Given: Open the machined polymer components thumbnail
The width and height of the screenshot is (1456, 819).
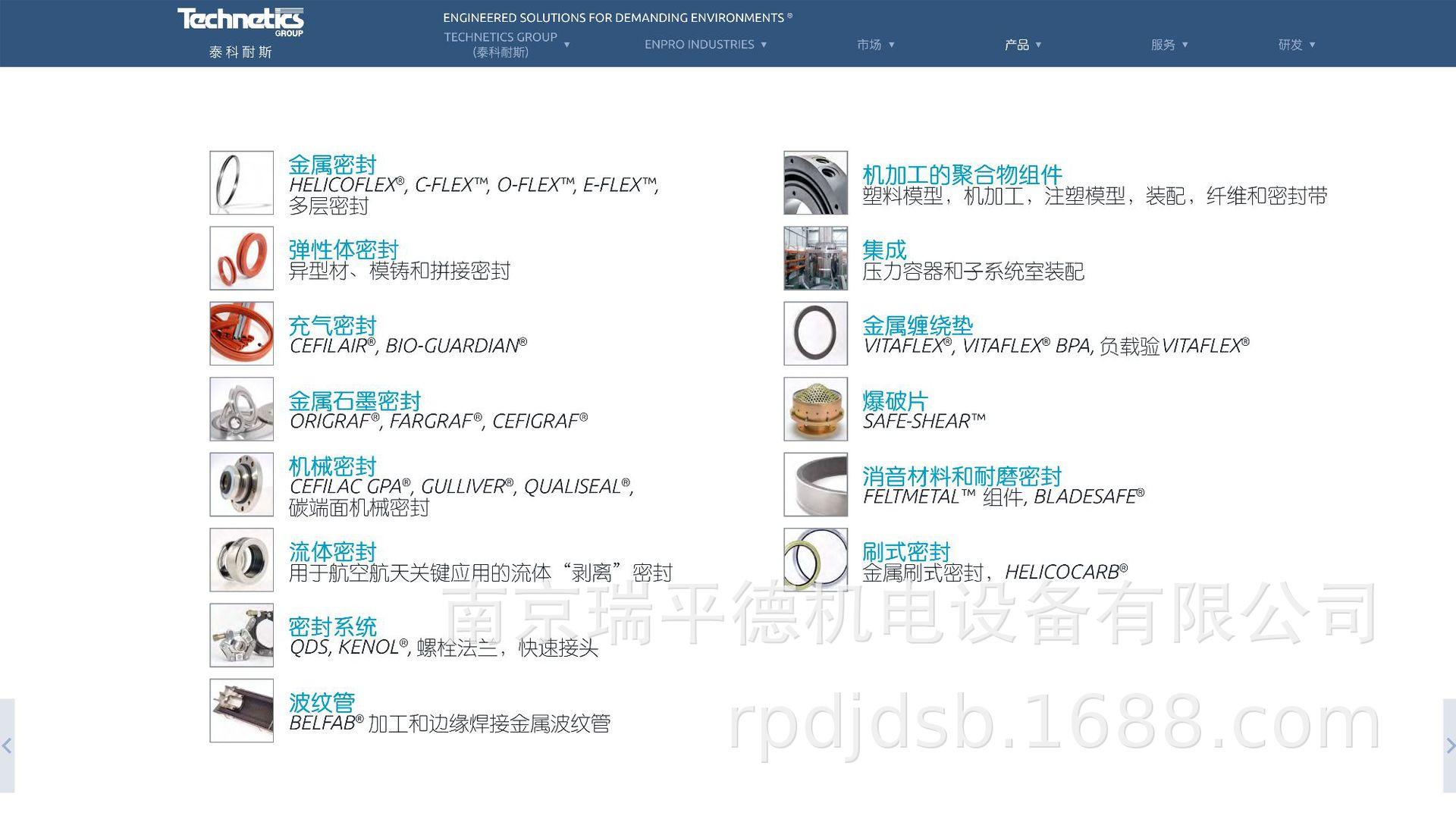Looking at the screenshot, I should [815, 183].
